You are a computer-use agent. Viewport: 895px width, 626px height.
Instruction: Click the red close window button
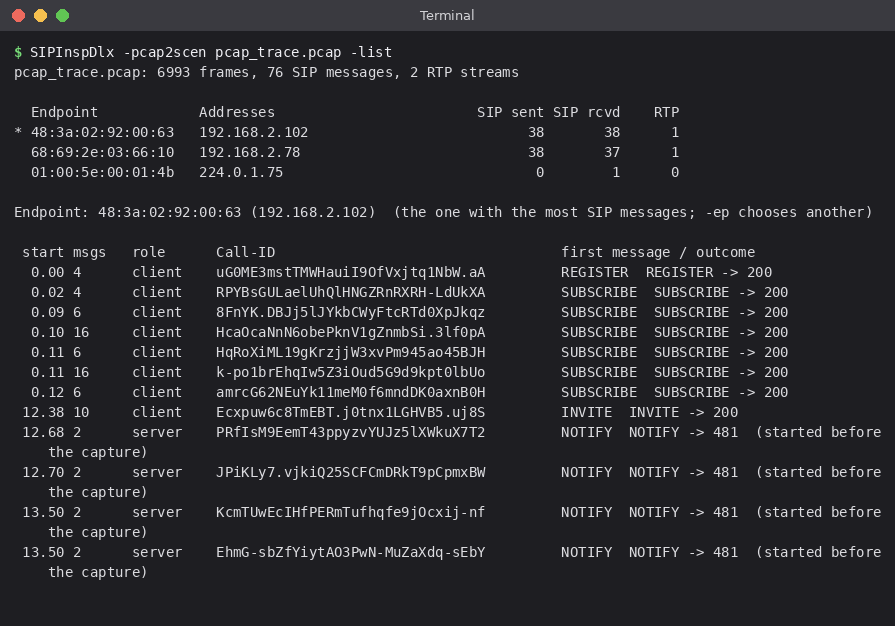[x=18, y=15]
